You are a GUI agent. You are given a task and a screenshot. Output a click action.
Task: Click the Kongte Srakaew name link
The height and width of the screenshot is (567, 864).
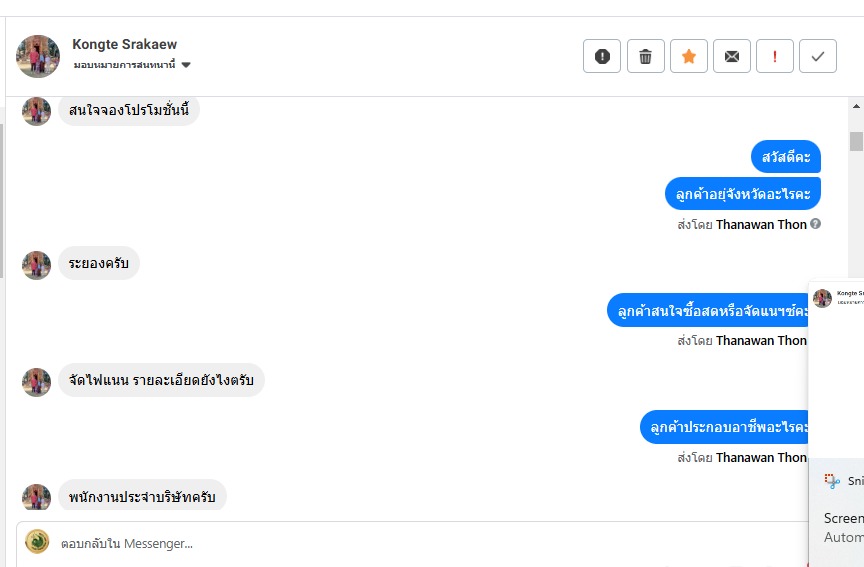[x=125, y=44]
